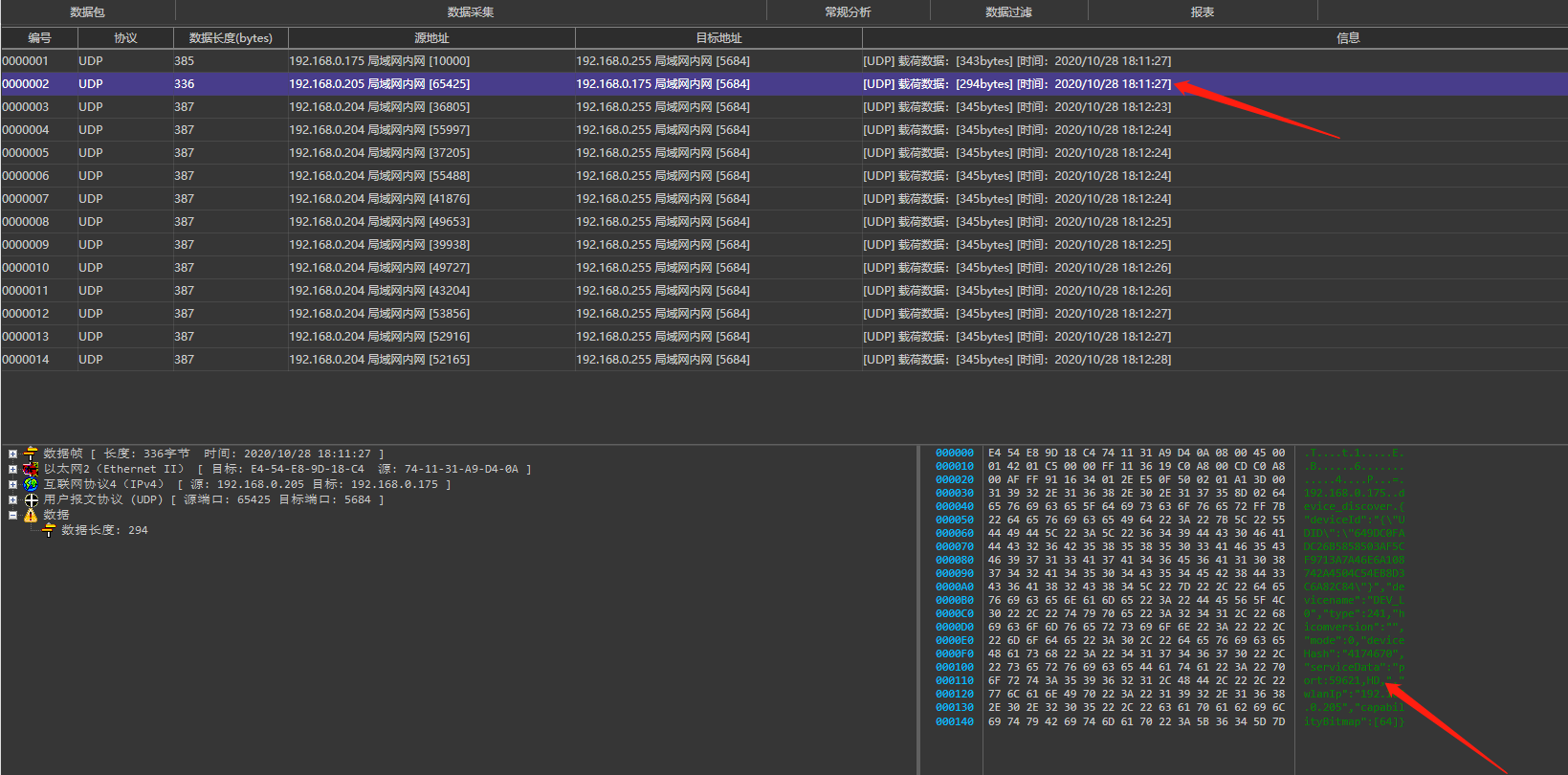Select packet row 0000005
This screenshot has height=775, width=1568.
pos(784,153)
